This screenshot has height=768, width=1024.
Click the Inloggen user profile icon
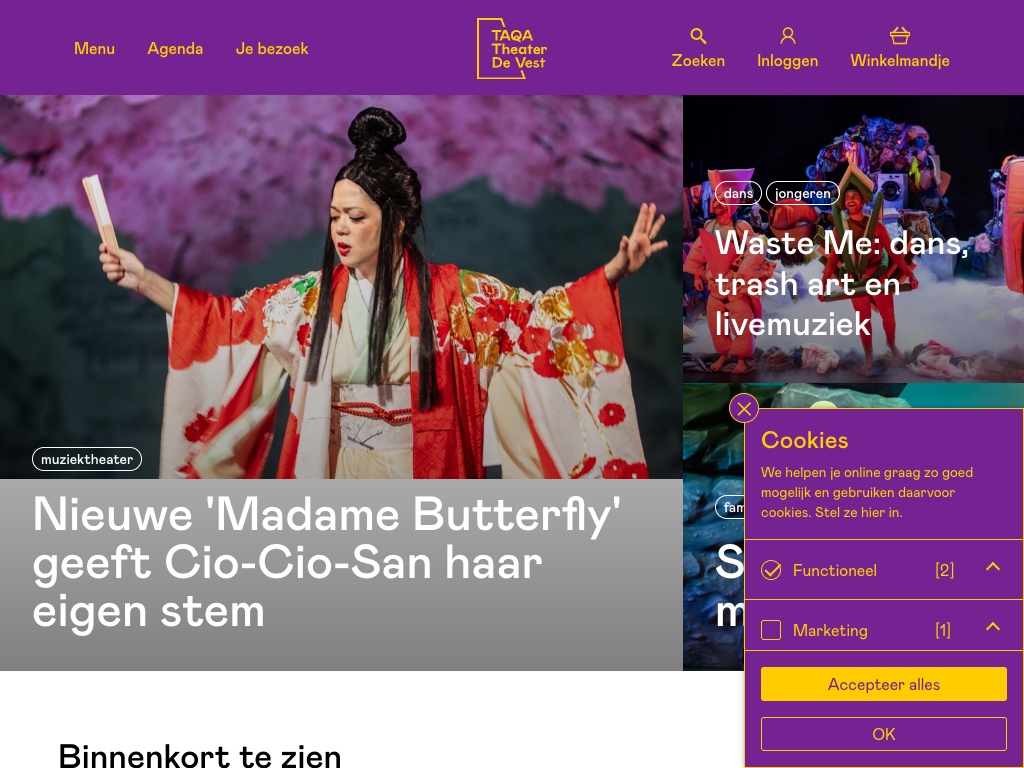[x=788, y=36]
